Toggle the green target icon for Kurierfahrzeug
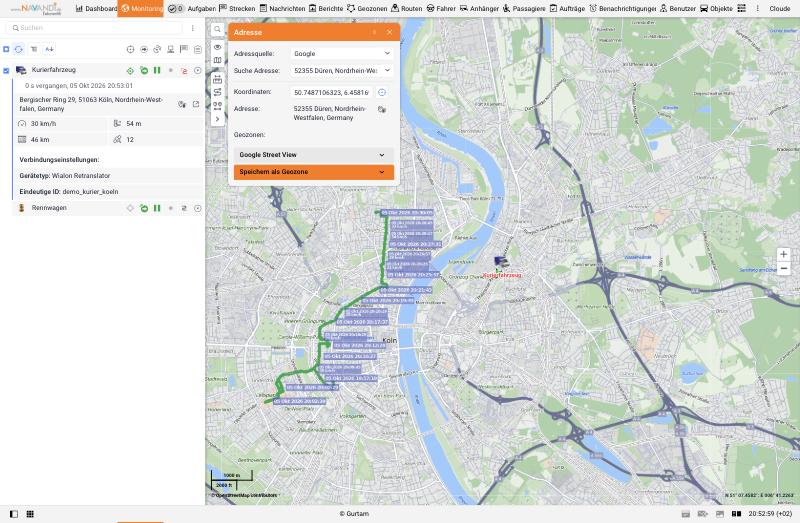Screen dimensions: 800x523 [130, 70]
